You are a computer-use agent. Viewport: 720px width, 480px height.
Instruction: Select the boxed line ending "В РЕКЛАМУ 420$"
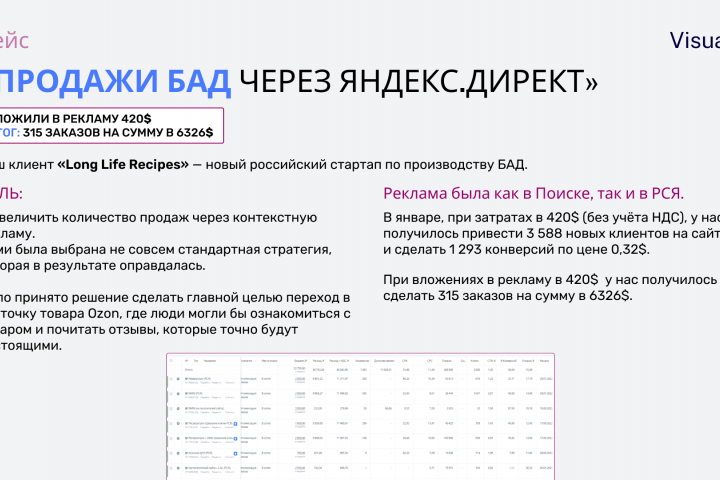[75, 119]
